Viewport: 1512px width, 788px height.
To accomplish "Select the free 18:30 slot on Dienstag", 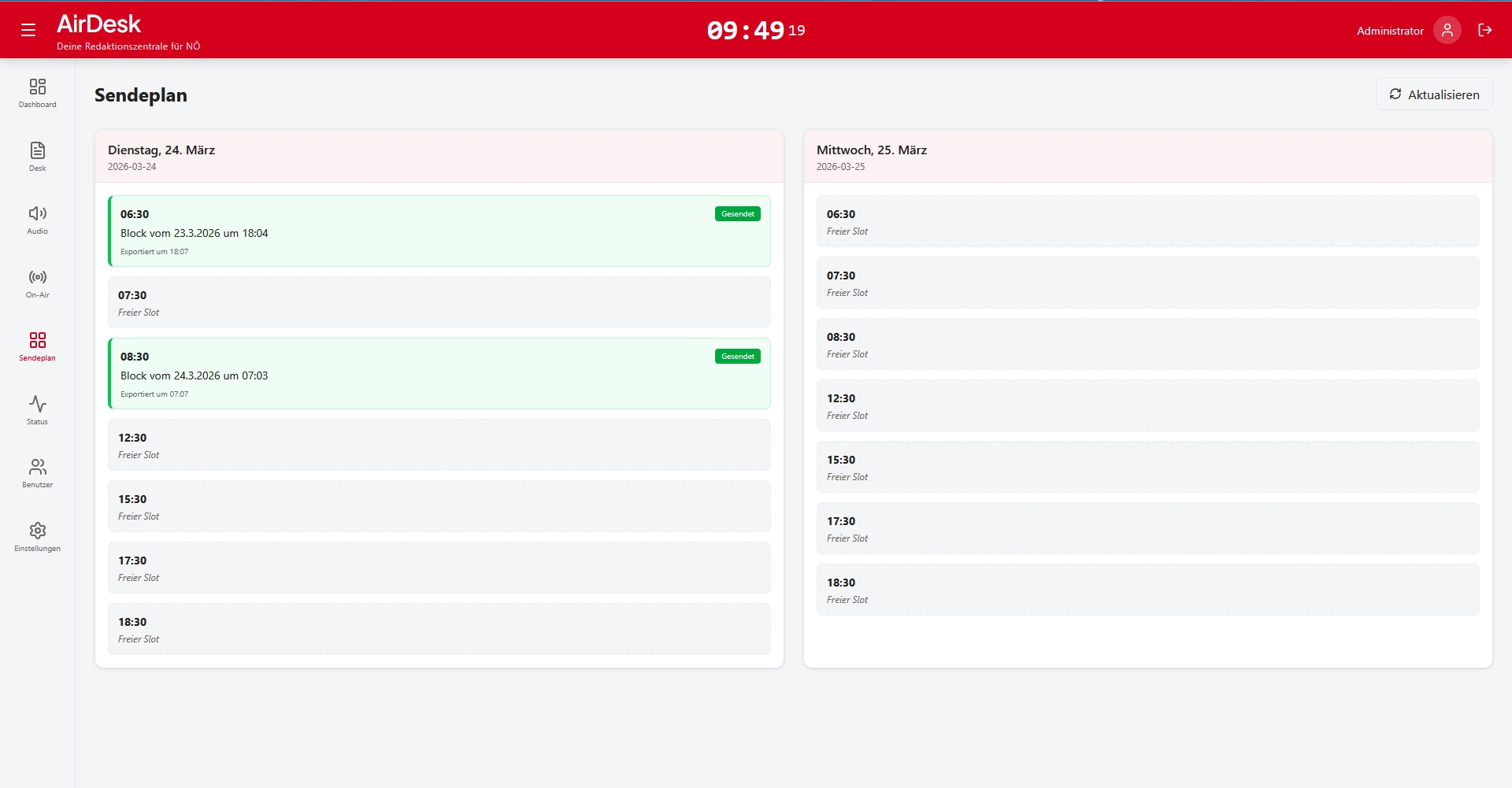I will tap(439, 629).
